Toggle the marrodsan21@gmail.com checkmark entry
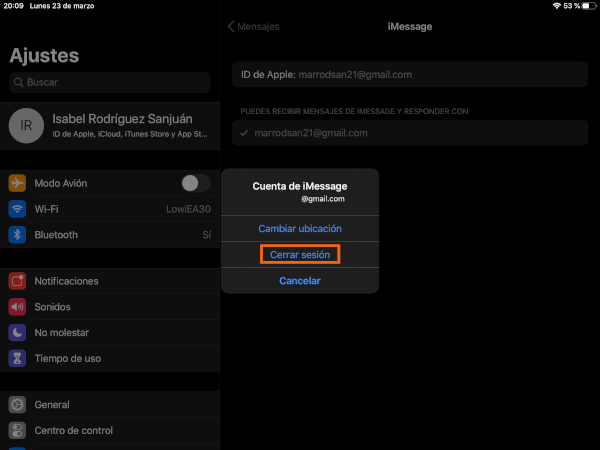Viewport: 600px width, 450px height. point(410,133)
